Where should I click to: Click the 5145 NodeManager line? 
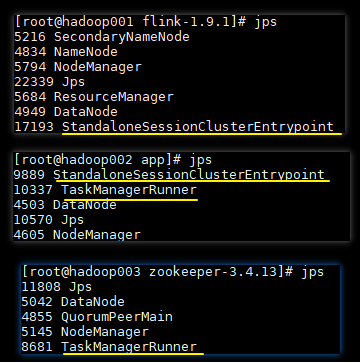[85, 332]
